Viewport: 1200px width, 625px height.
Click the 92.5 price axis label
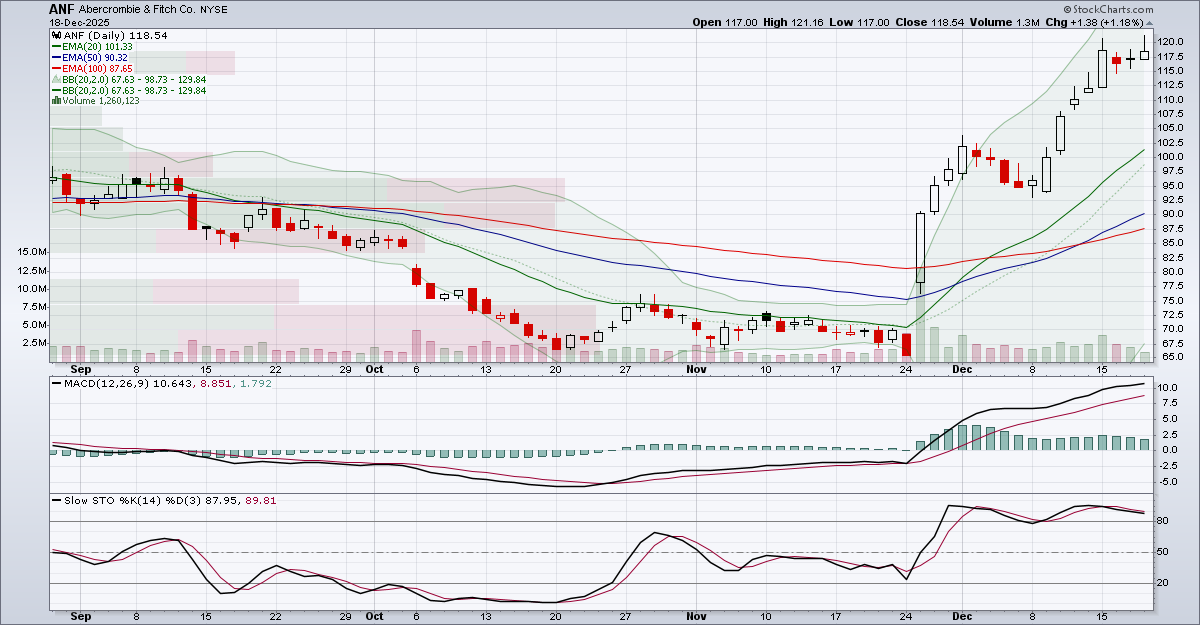pos(1169,200)
